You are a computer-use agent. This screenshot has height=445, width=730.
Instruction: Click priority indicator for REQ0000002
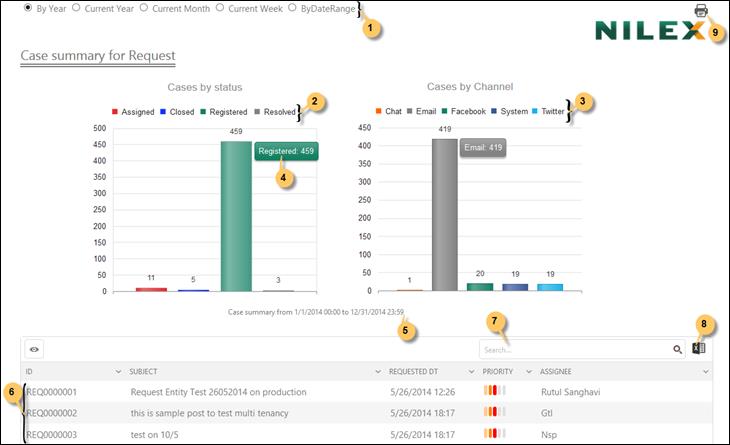494,412
